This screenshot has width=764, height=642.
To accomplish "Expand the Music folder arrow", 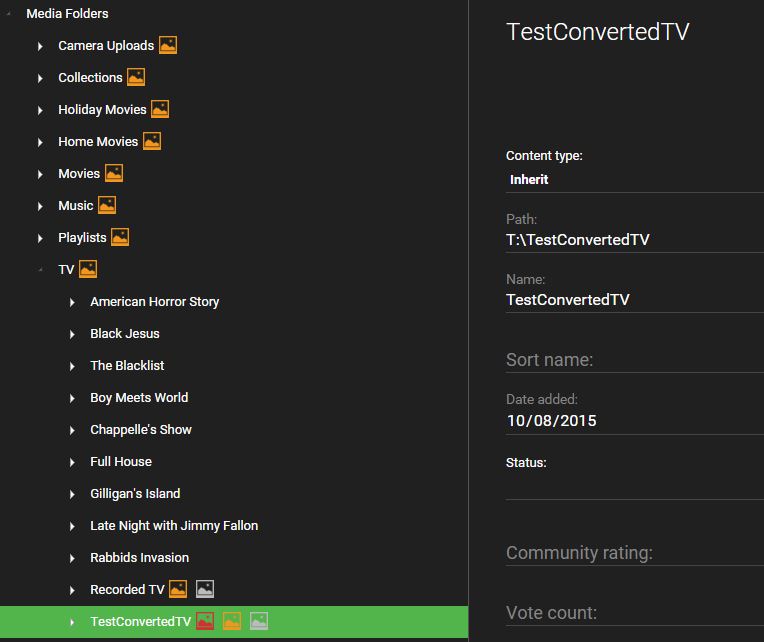I will coord(40,206).
